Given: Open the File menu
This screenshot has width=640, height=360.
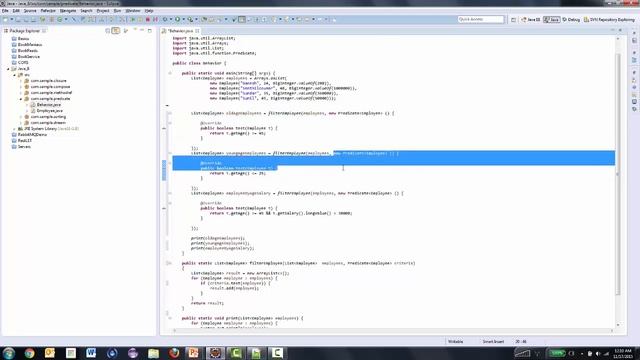Looking at the screenshot, I should click(5, 11).
